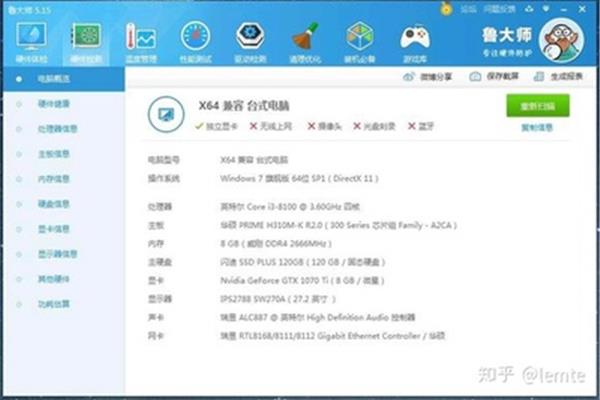This screenshot has height=400, width=600.
Task: Click the 复制信息 copy info link
Action: point(537,128)
